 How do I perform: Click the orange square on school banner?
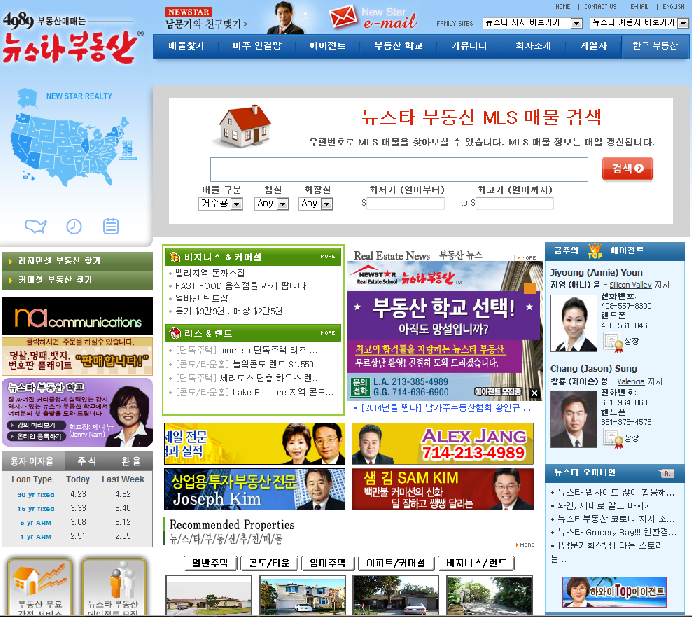pyautogui.click(x=530, y=288)
